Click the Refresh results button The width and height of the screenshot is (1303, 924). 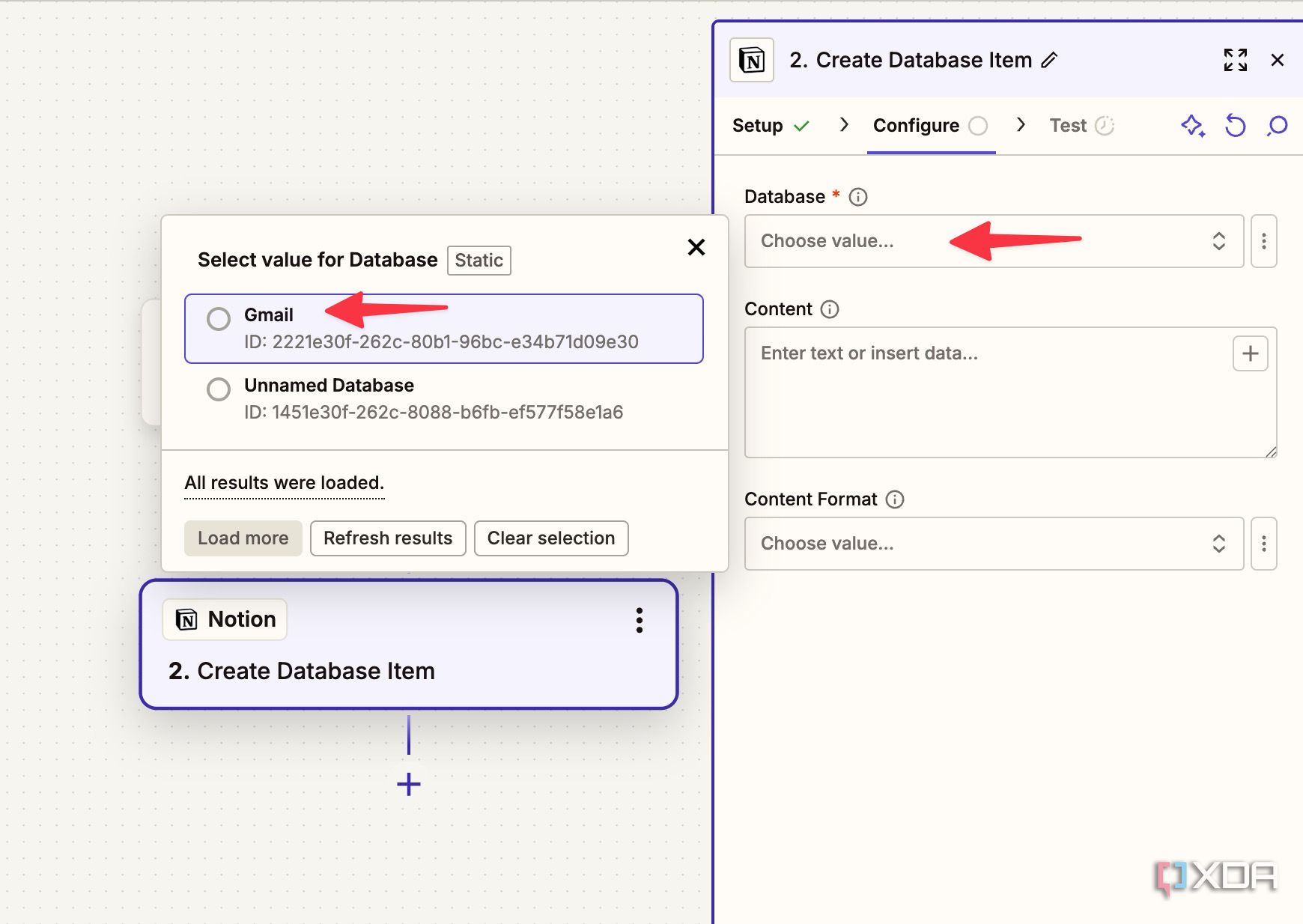388,538
